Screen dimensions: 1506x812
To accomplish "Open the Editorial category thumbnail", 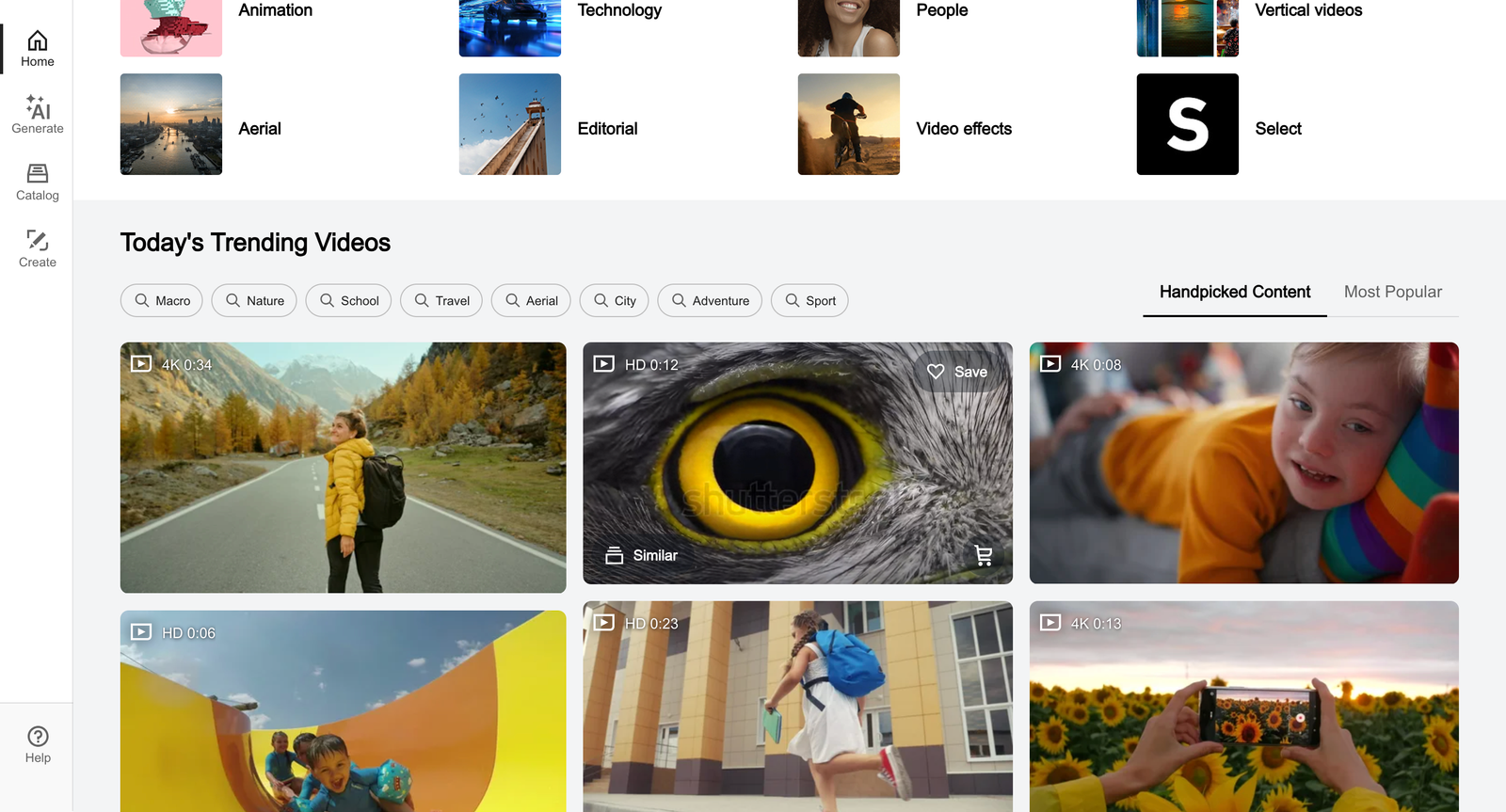I will 509,124.
